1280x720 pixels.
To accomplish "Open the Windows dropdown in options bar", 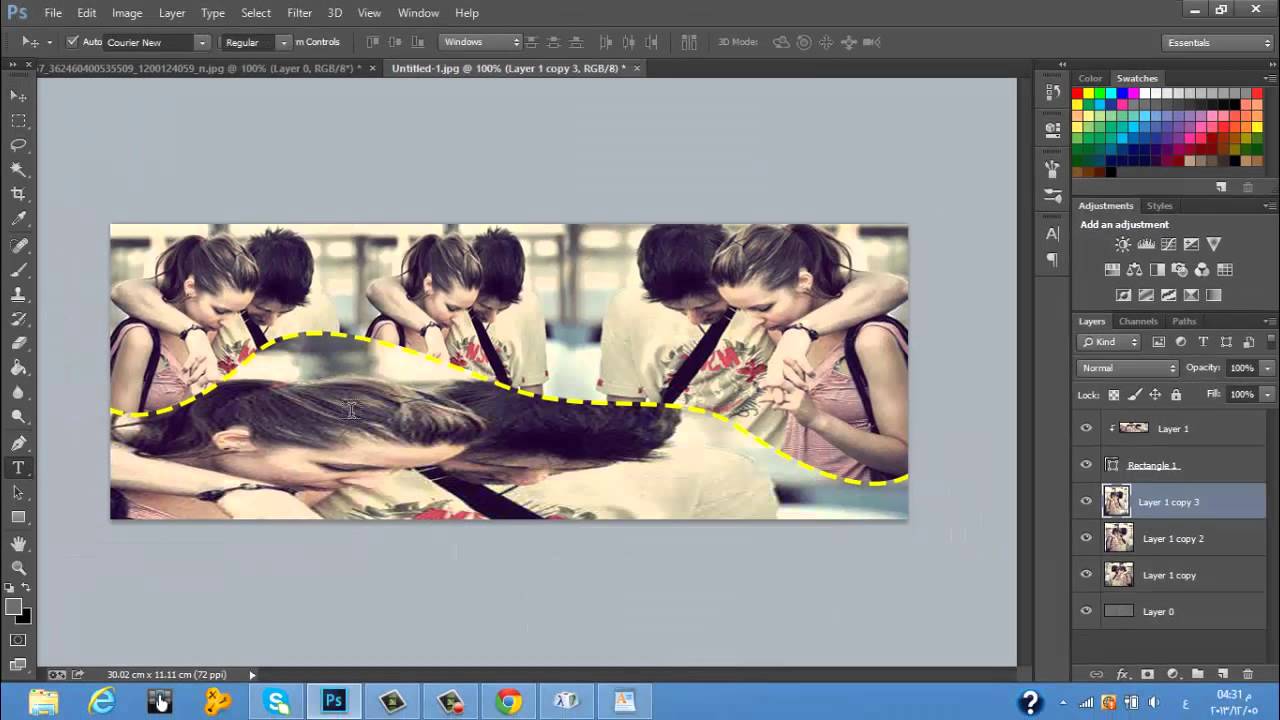I will point(481,42).
